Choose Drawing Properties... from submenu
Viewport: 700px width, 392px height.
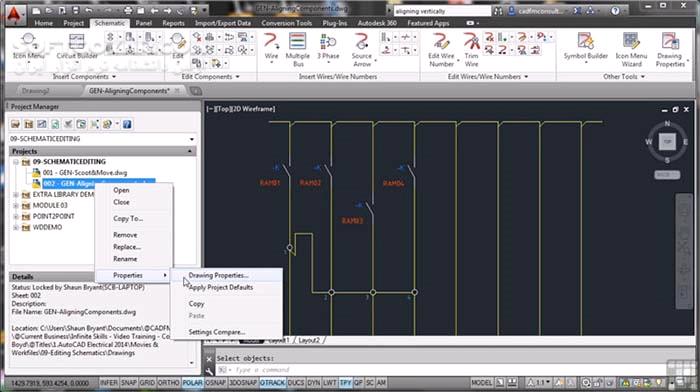click(x=218, y=275)
